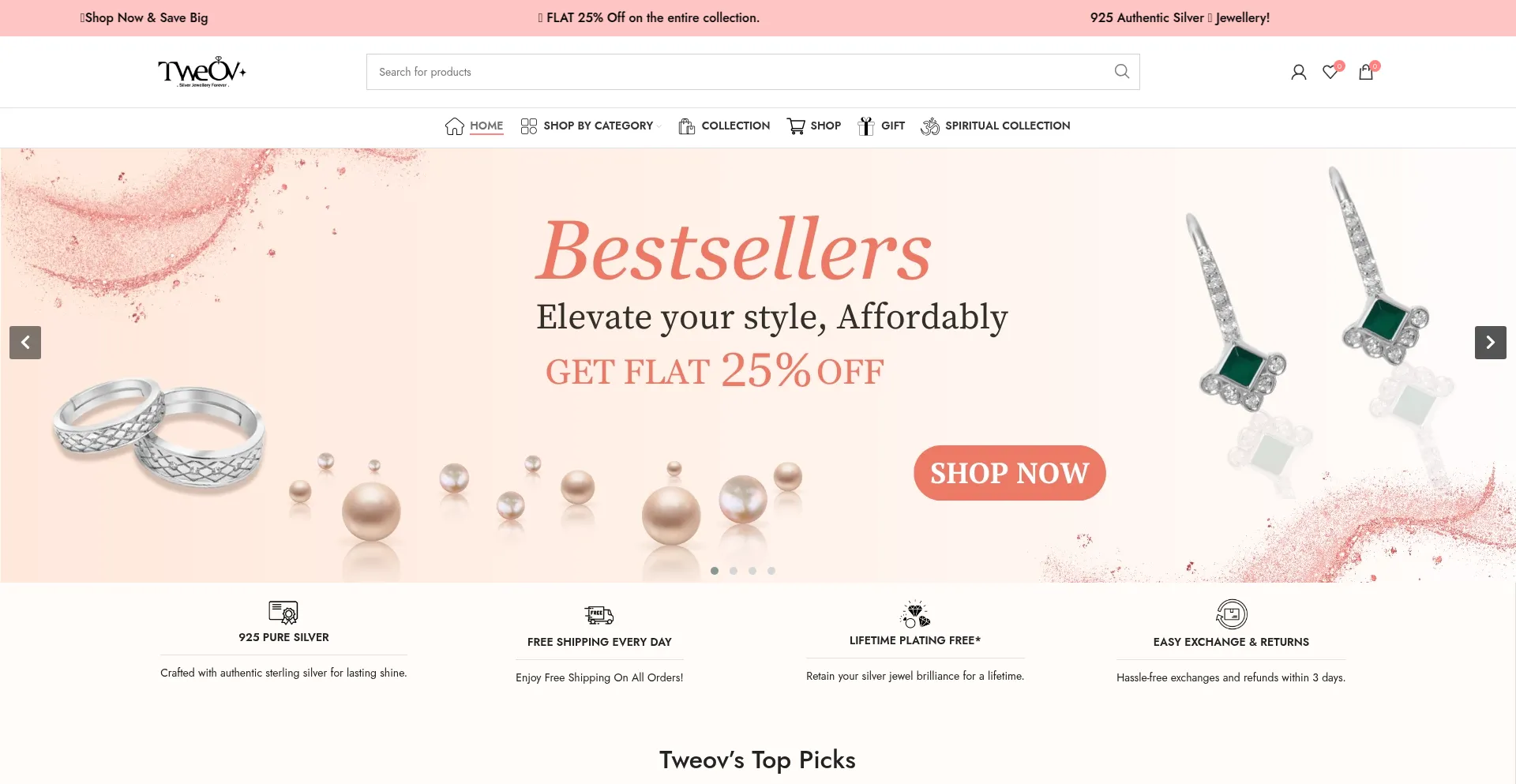The height and width of the screenshot is (784, 1516).
Task: Click the free shipping truck icon
Action: pyautogui.click(x=599, y=615)
